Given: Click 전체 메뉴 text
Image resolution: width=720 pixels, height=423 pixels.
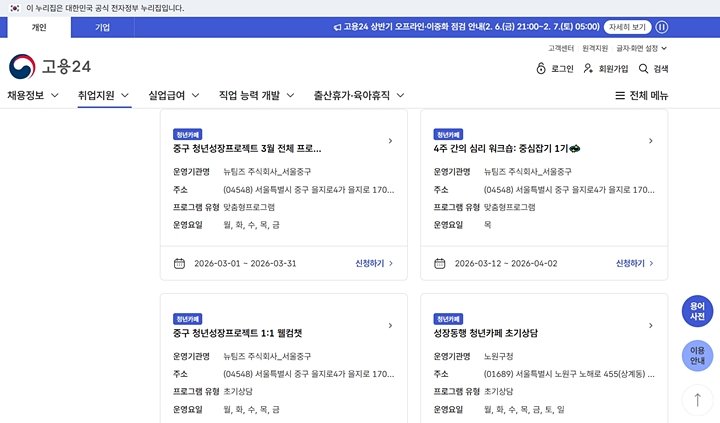Looking at the screenshot, I should point(648,96).
